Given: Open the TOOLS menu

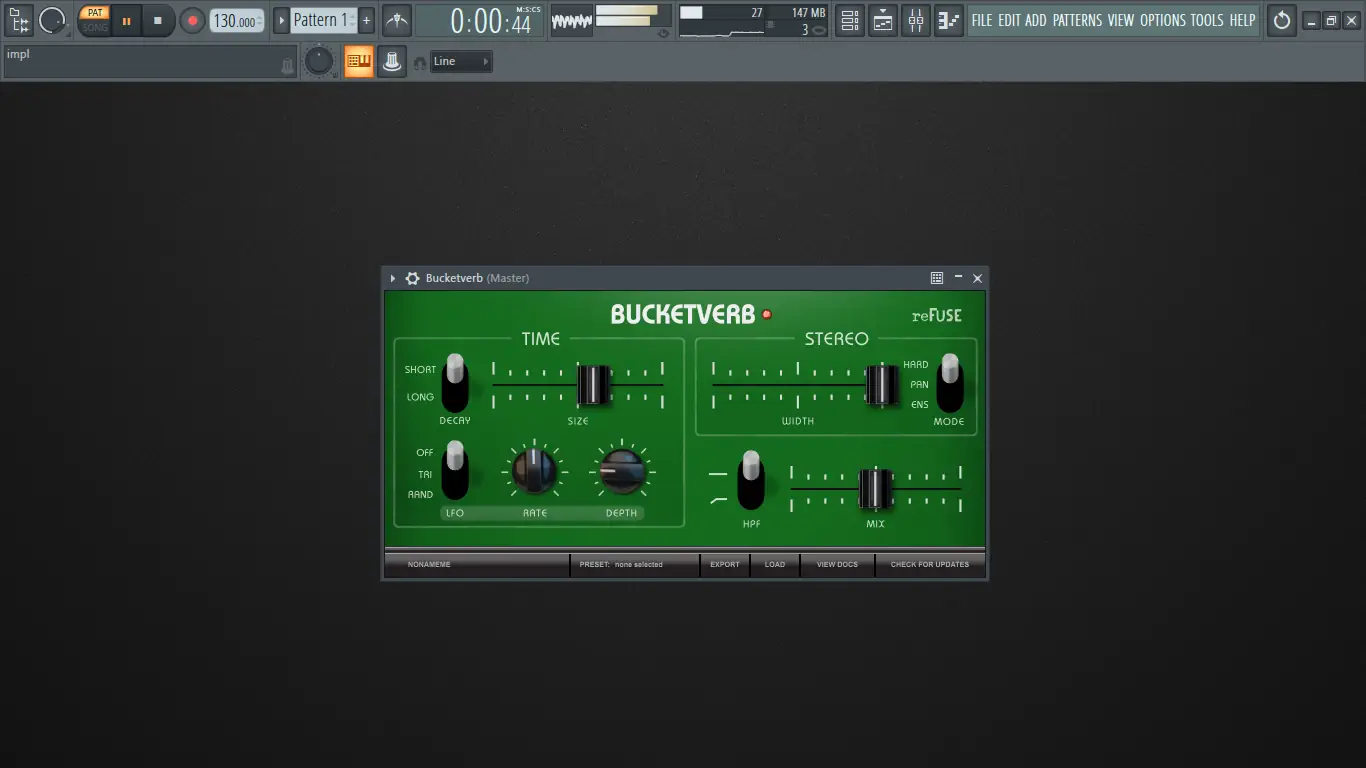Looking at the screenshot, I should [1207, 20].
